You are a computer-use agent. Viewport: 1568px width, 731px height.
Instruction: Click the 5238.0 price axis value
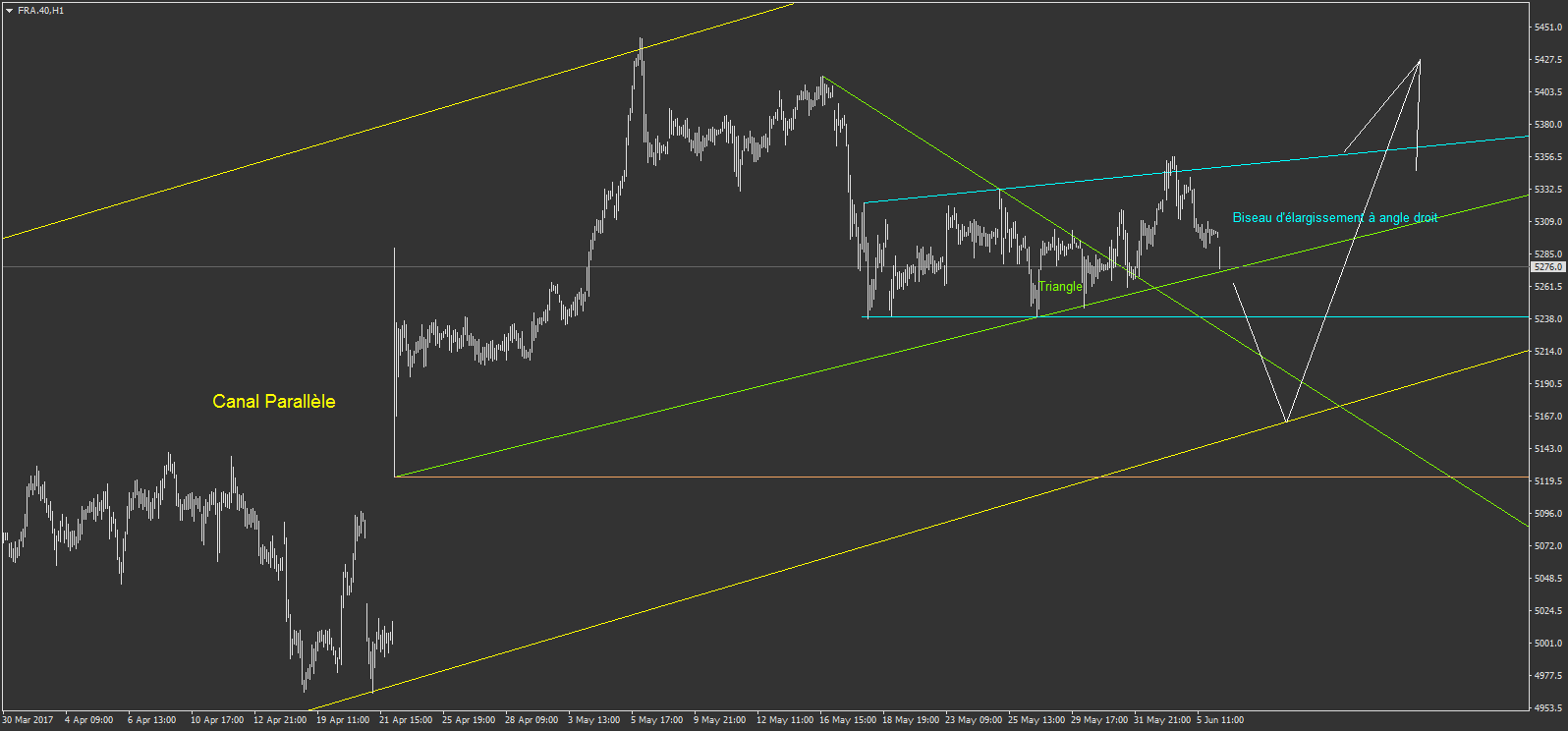point(1548,319)
